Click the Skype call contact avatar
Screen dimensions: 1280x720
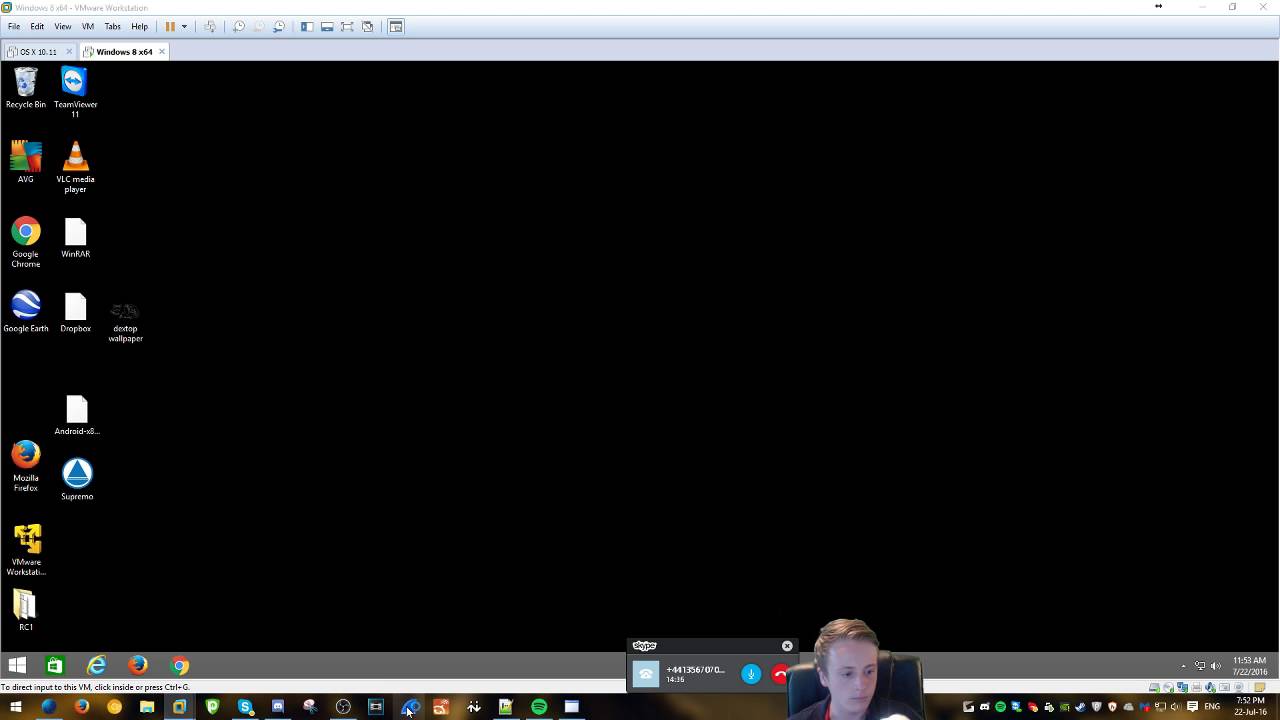coord(646,674)
